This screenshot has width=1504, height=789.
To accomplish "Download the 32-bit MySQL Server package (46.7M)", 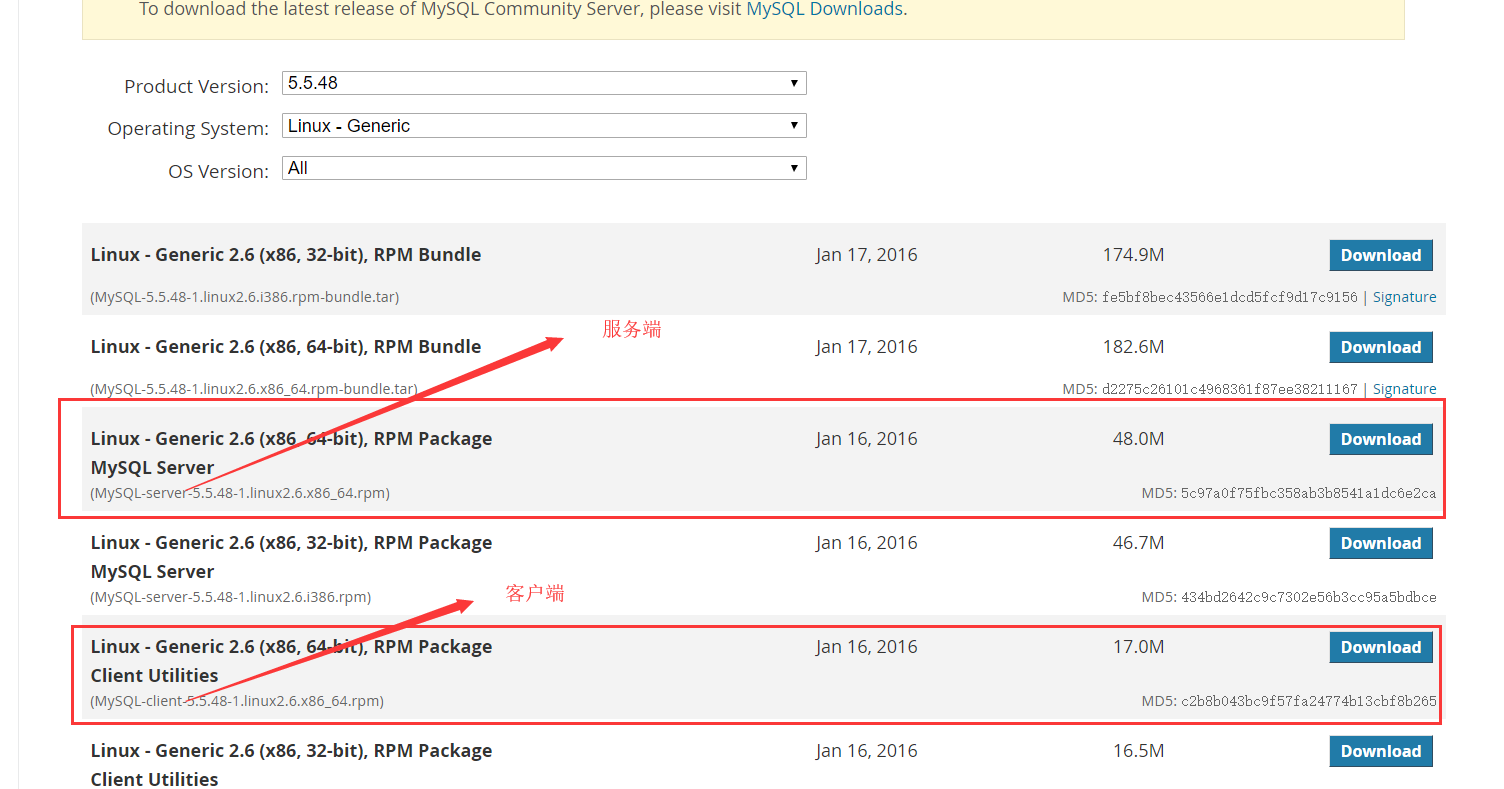I will coord(1381,543).
